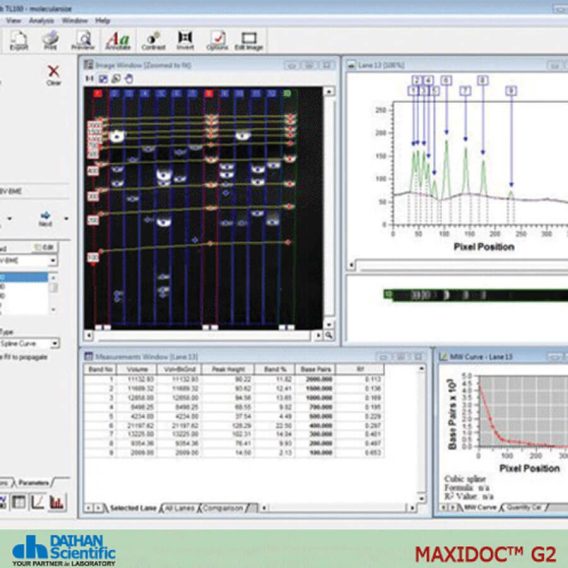This screenshot has width=568, height=568.
Task: Click the Measurements table scroll down arrow
Action: click(421, 498)
